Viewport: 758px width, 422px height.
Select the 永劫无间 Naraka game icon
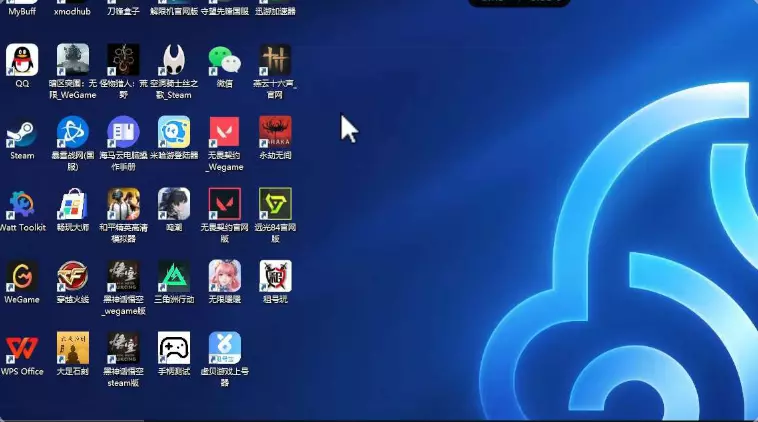pos(275,132)
